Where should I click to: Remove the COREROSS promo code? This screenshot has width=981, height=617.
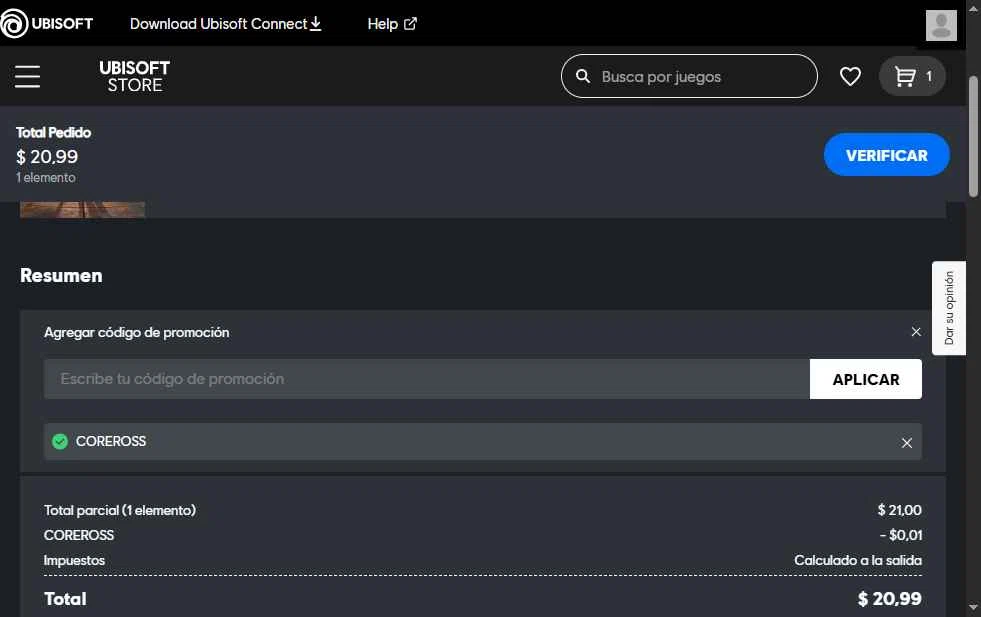[x=907, y=443]
